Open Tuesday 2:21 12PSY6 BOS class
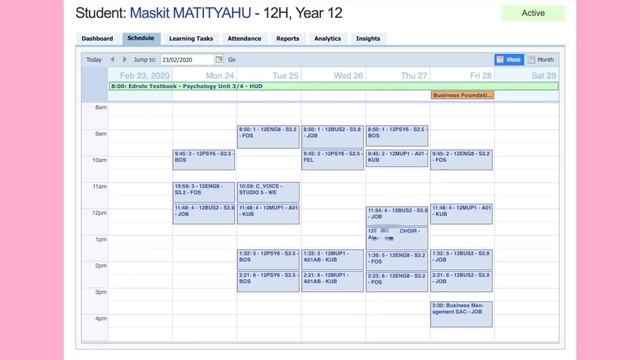Image resolution: width=640 pixels, height=360 pixels. tap(268, 281)
